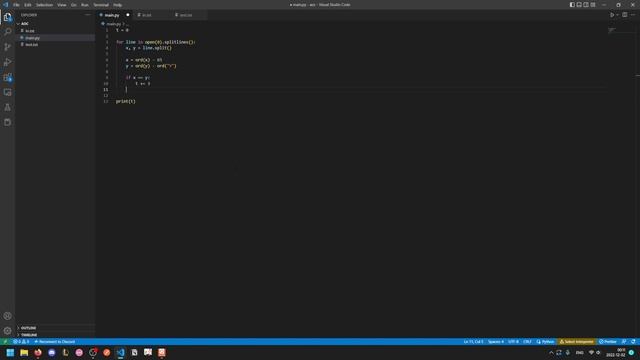Viewport: 640px width, 360px height.
Task: Place cursor on the print(t) line
Action: click(126, 101)
